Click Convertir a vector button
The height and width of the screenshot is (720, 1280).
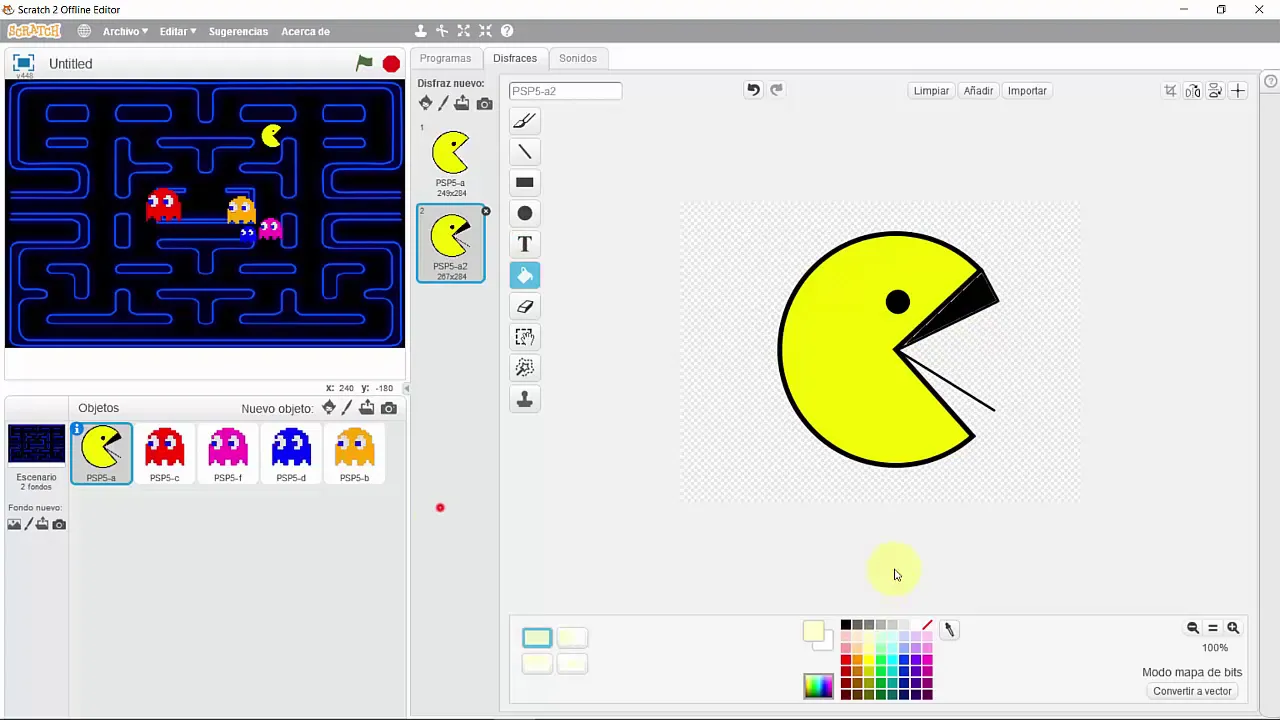coord(1192,691)
